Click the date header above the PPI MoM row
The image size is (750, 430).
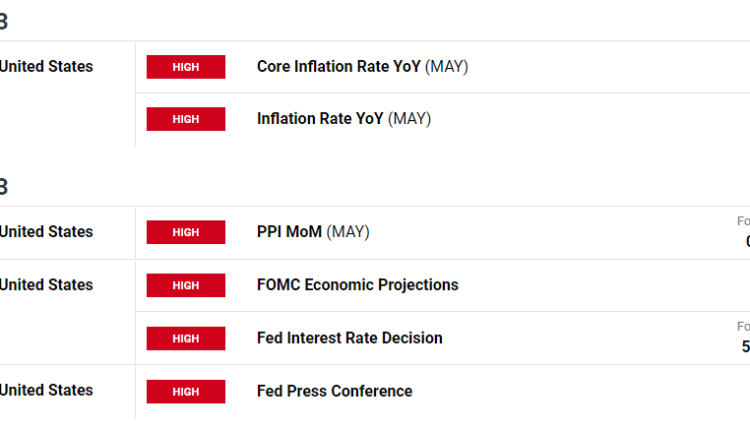(x=4, y=186)
